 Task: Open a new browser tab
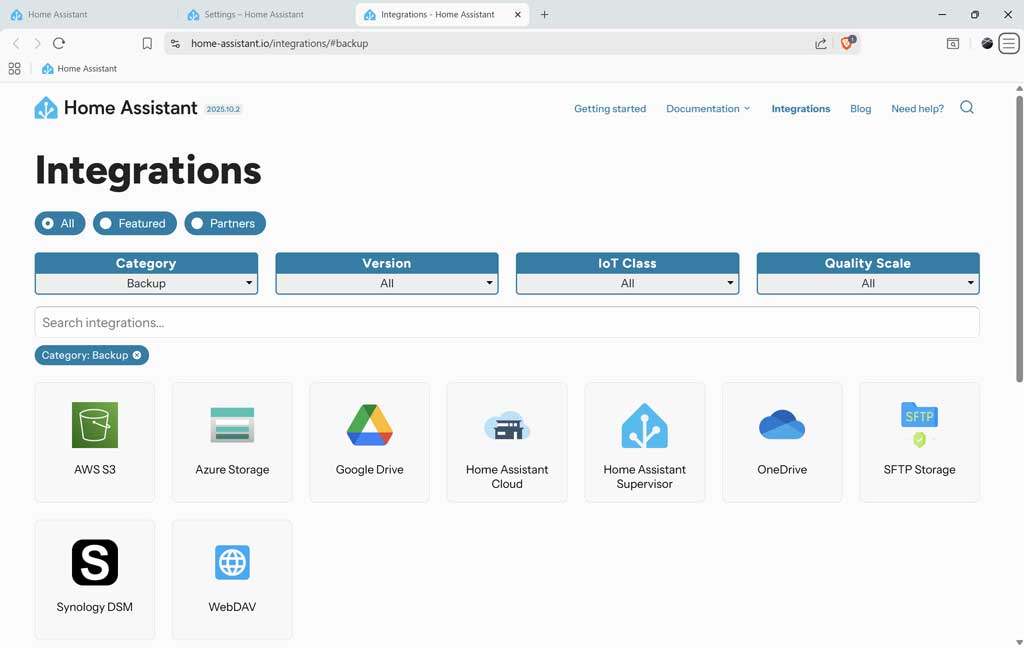[544, 14]
